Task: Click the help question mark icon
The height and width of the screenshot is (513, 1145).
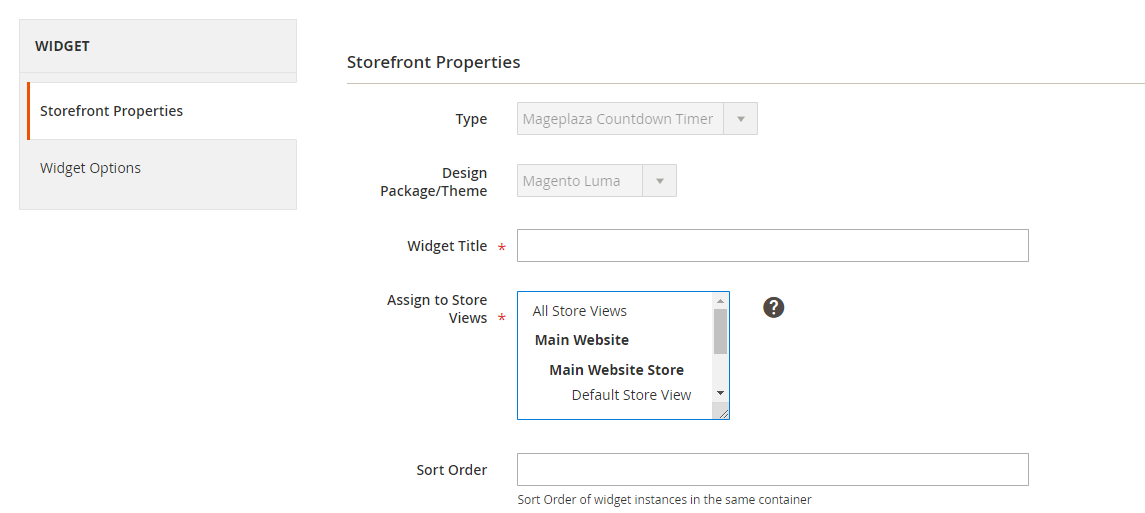Action: tap(773, 307)
